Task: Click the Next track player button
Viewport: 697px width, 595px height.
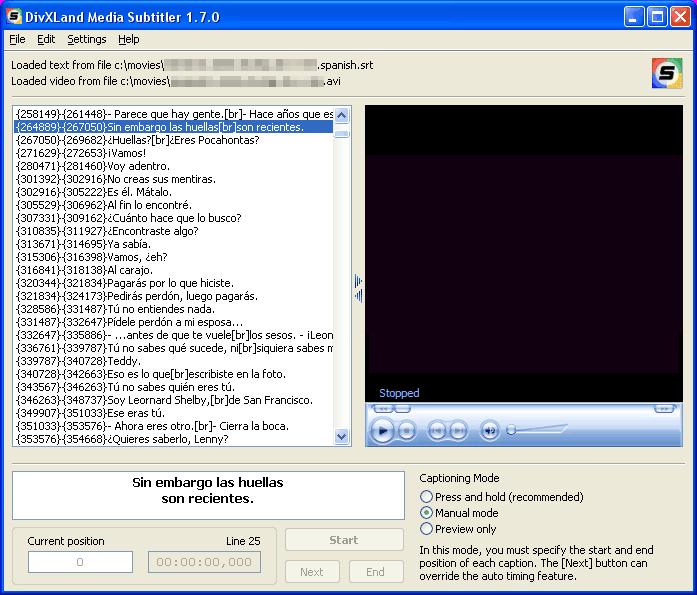Action: (458, 430)
